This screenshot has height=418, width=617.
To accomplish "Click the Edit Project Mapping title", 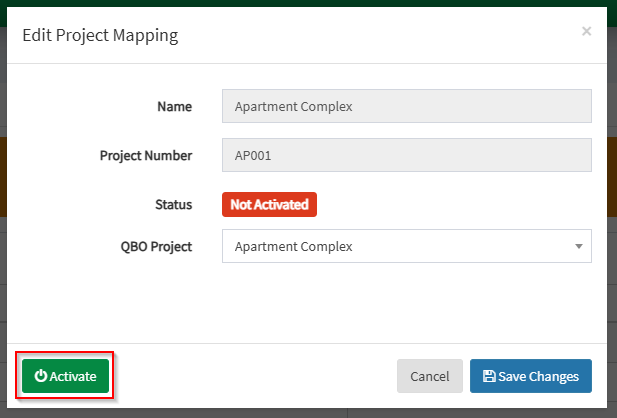I will pyautogui.click(x=100, y=35).
